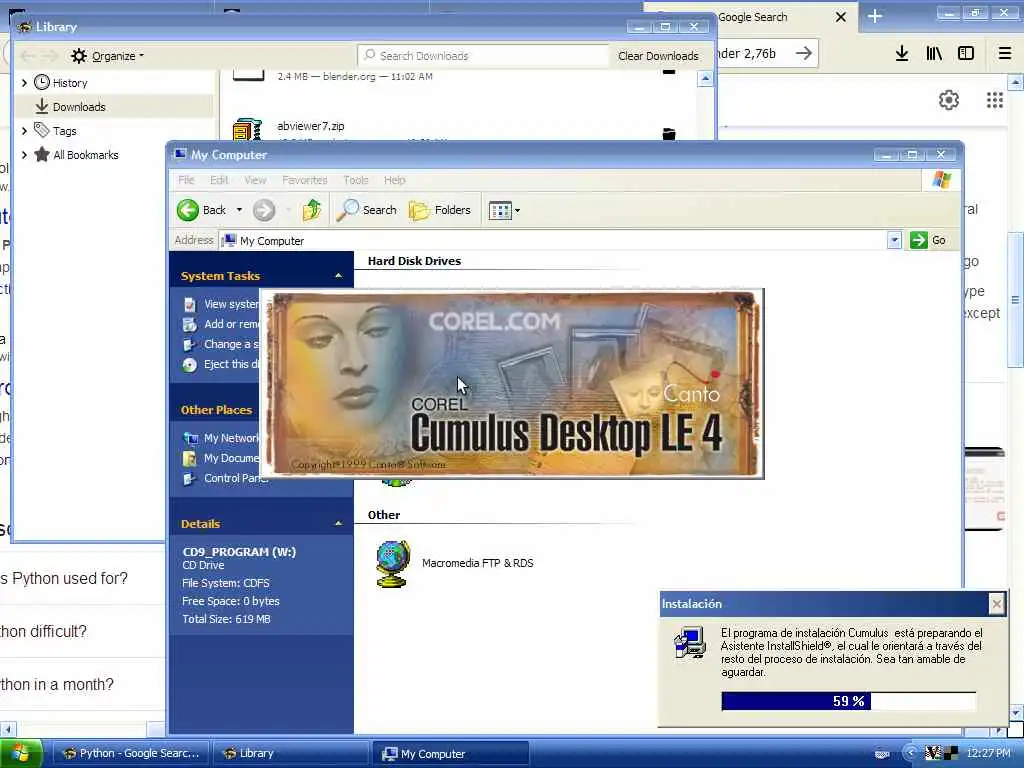Open new tab with plus button
The height and width of the screenshot is (768, 1024).
click(875, 17)
